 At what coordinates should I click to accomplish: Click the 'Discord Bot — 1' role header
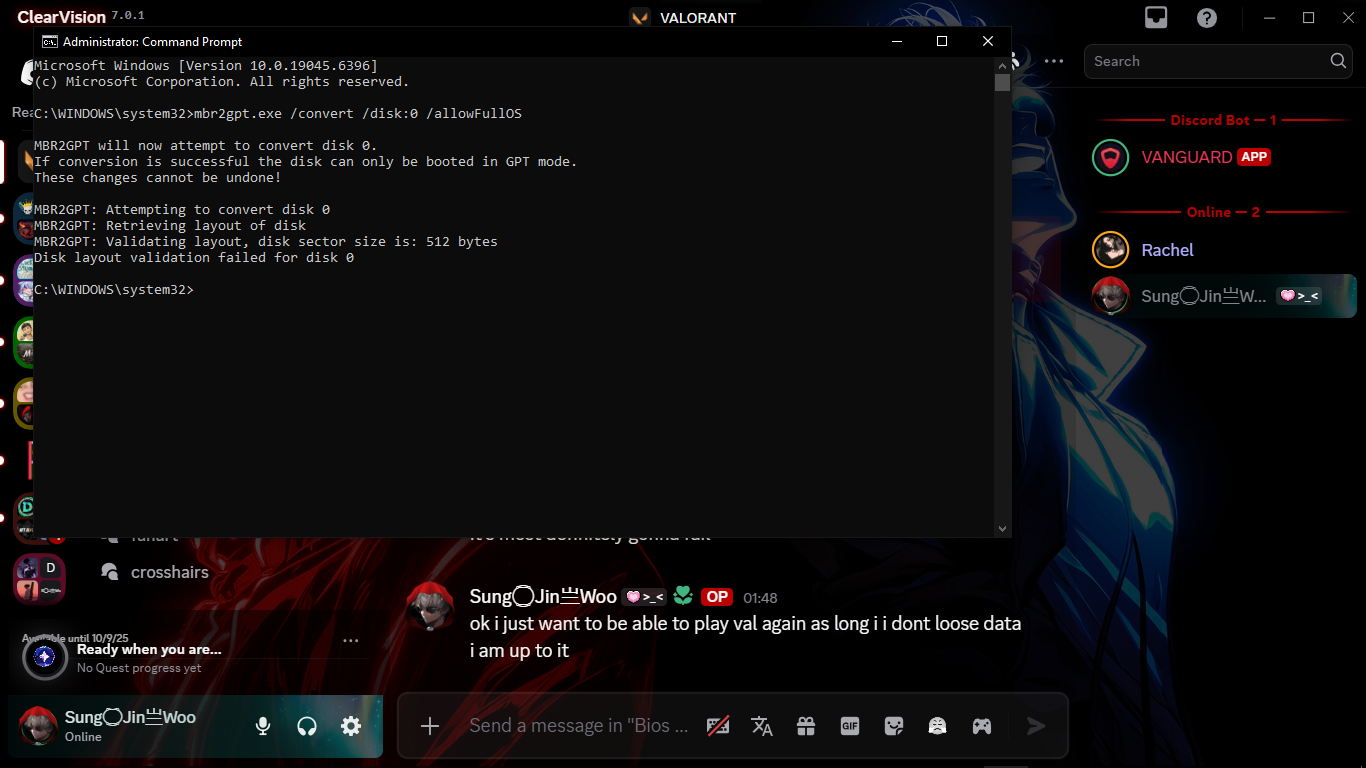point(1224,120)
